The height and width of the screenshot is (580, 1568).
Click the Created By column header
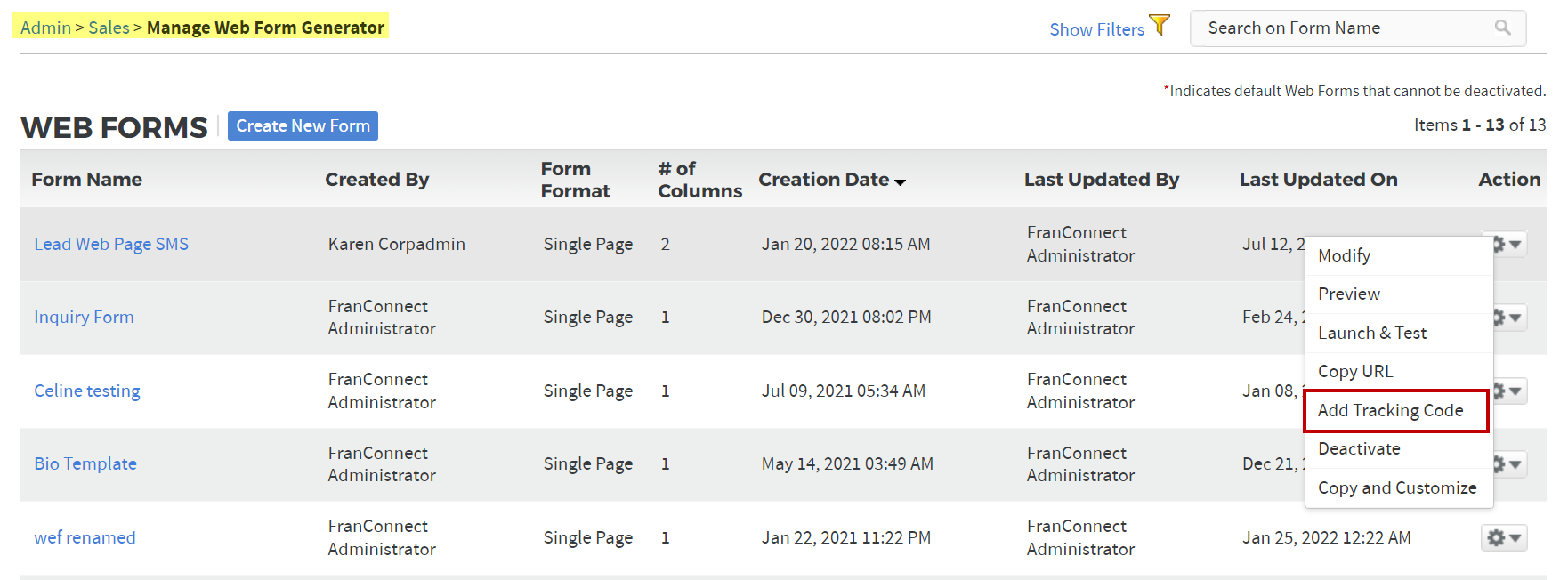[376, 180]
